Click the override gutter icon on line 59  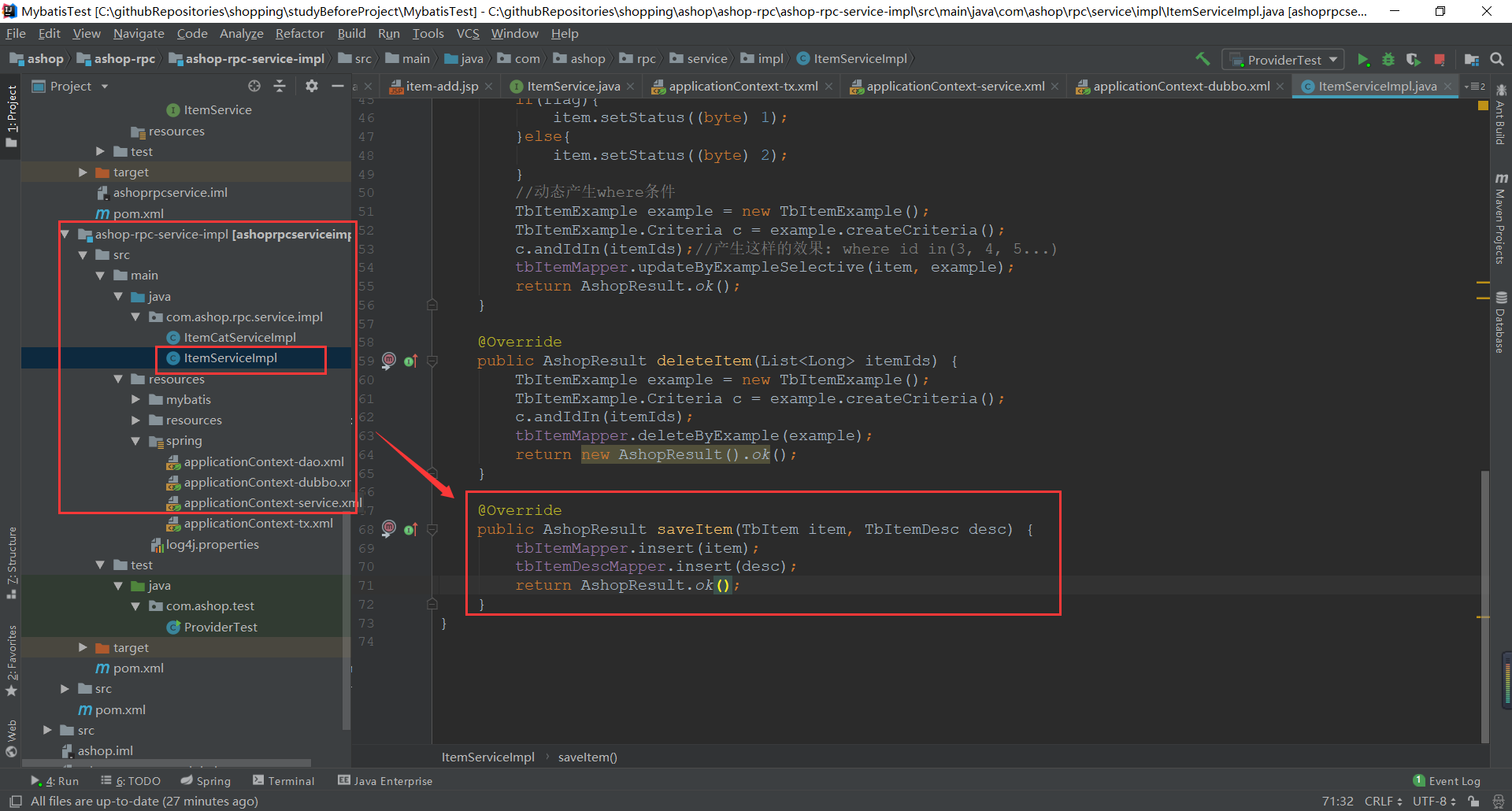(410, 361)
